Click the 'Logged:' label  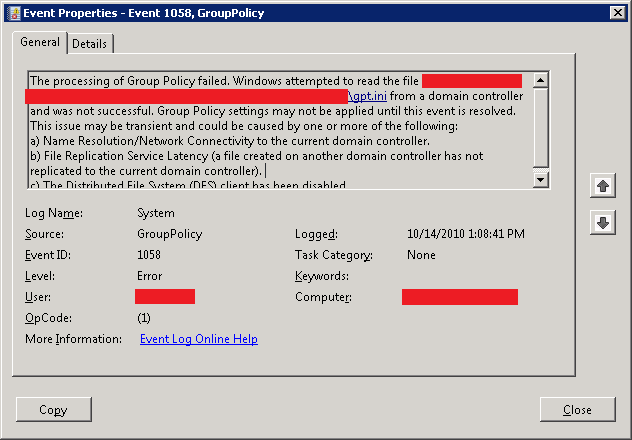pos(316,234)
